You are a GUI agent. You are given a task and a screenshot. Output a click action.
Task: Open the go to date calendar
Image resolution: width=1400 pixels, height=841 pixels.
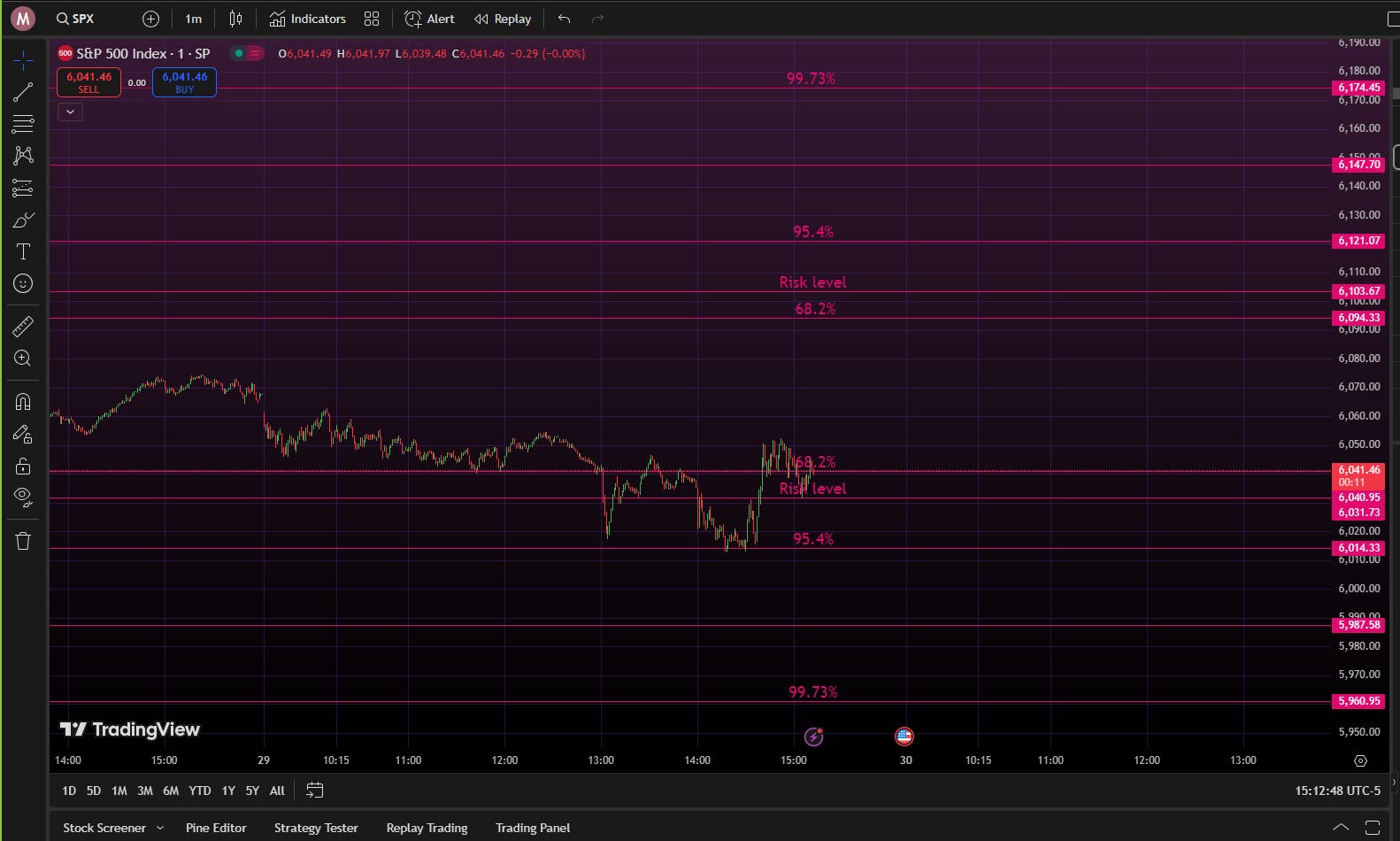click(x=314, y=791)
